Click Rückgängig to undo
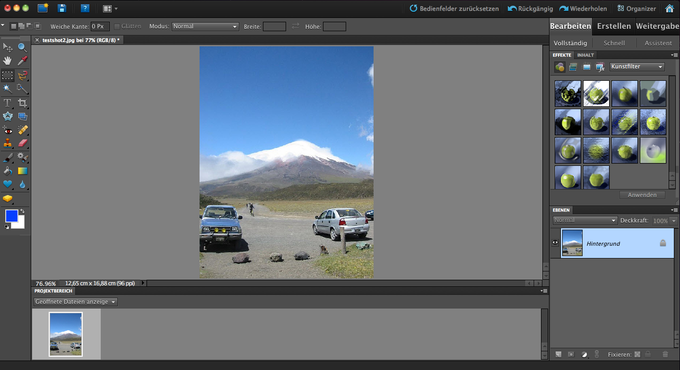Screen dimensions: 680x370 pyautogui.click(x=530, y=8)
